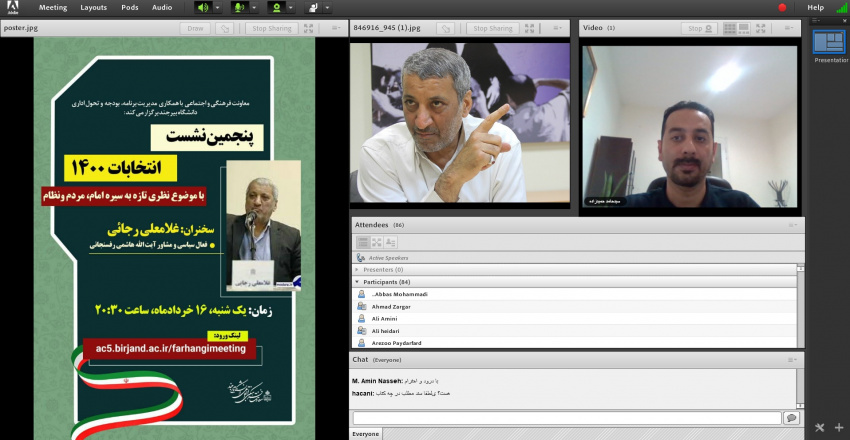Click the shared photo in 846916_945 (1).jpg pod

coord(460,122)
